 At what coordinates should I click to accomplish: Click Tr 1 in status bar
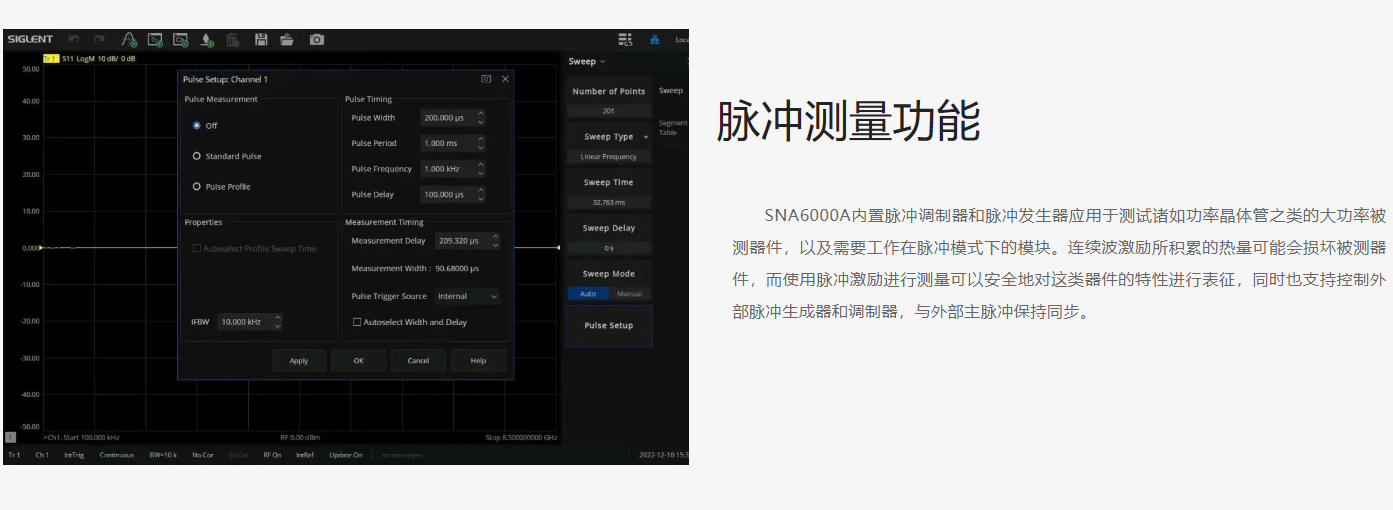coord(14,455)
